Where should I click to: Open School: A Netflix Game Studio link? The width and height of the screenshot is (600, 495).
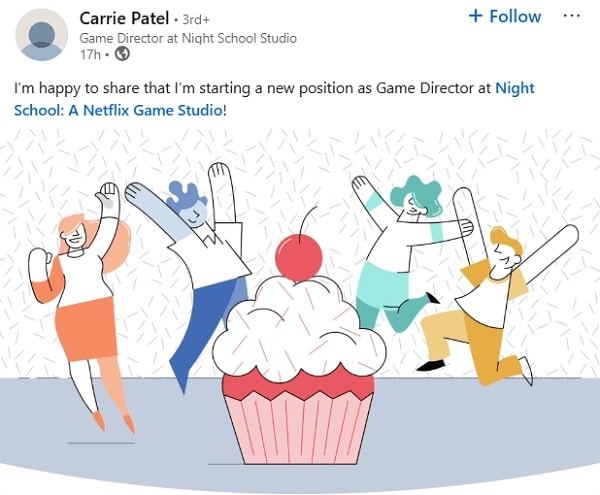pyautogui.click(x=118, y=111)
